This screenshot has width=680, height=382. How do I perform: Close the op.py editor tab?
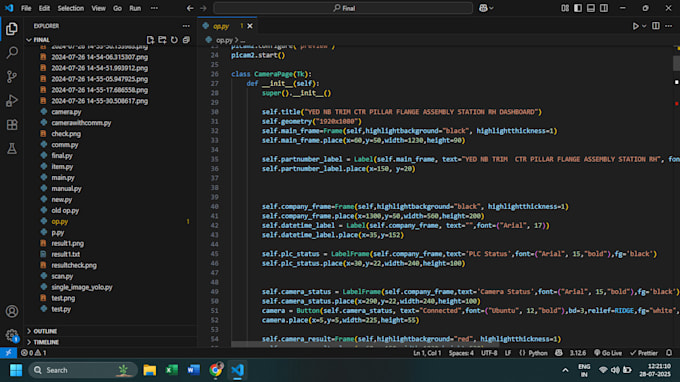tap(250, 26)
